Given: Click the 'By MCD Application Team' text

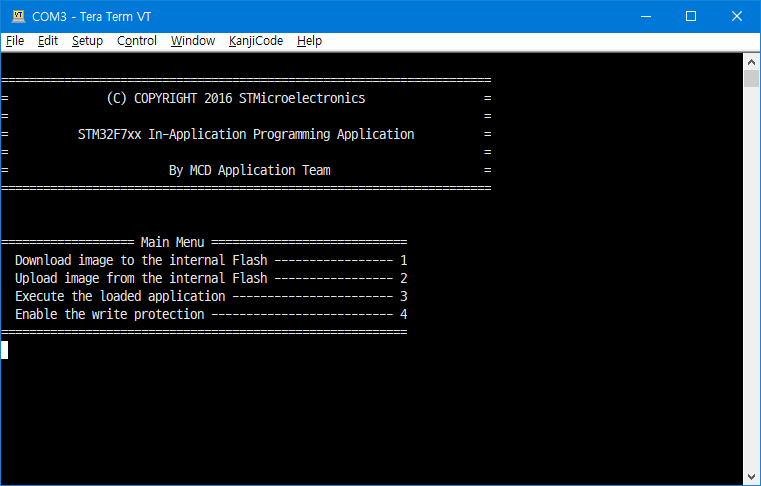Looking at the screenshot, I should [249, 170].
